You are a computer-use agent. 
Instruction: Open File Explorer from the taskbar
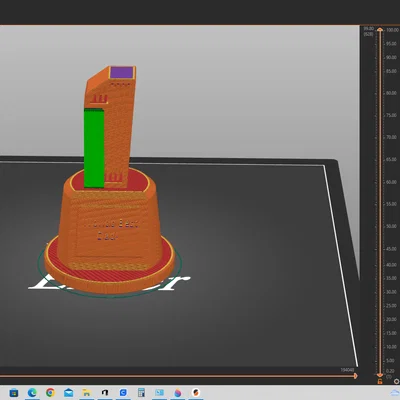pyautogui.click(x=87, y=393)
